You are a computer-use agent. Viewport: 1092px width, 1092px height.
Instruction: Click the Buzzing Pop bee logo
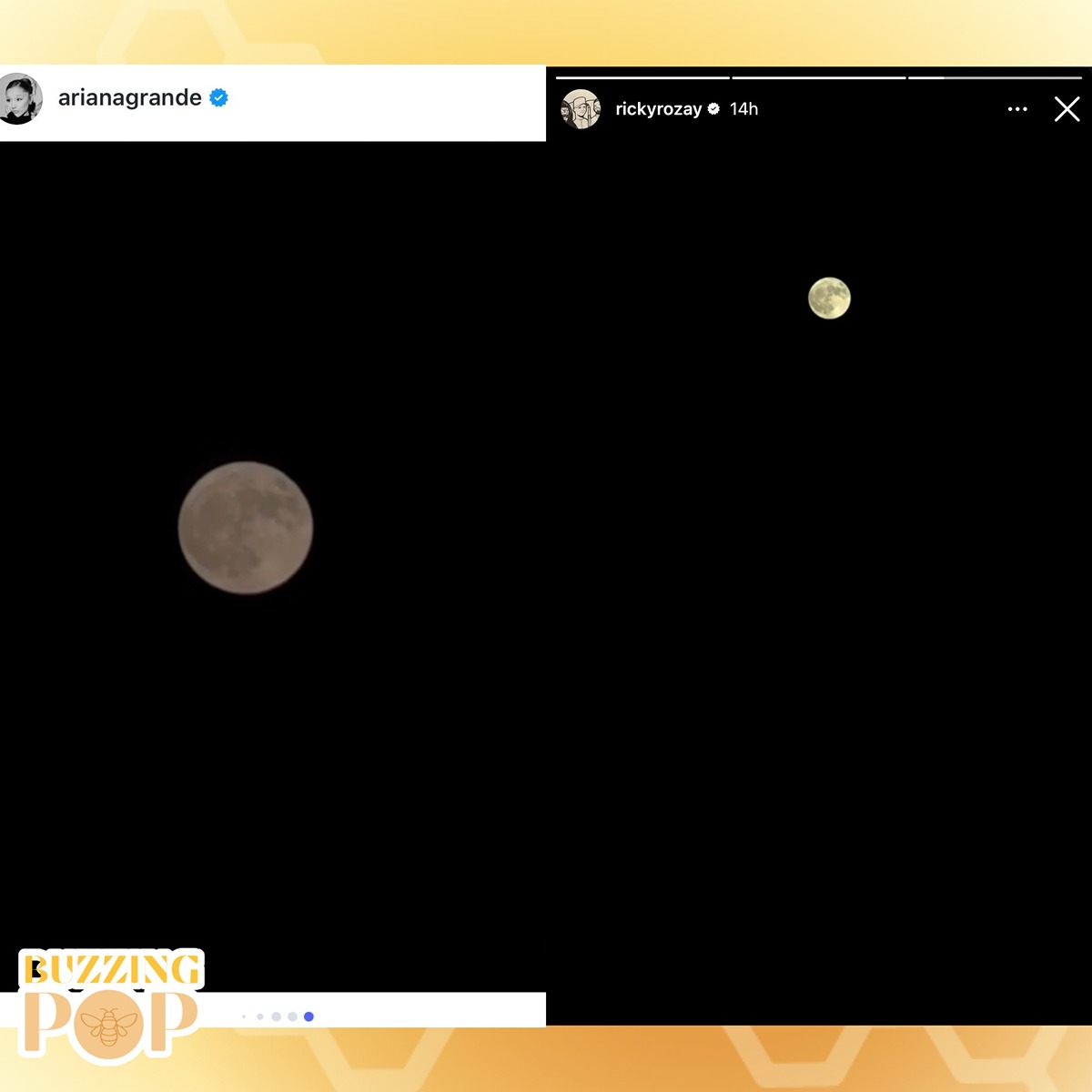click(109, 1006)
